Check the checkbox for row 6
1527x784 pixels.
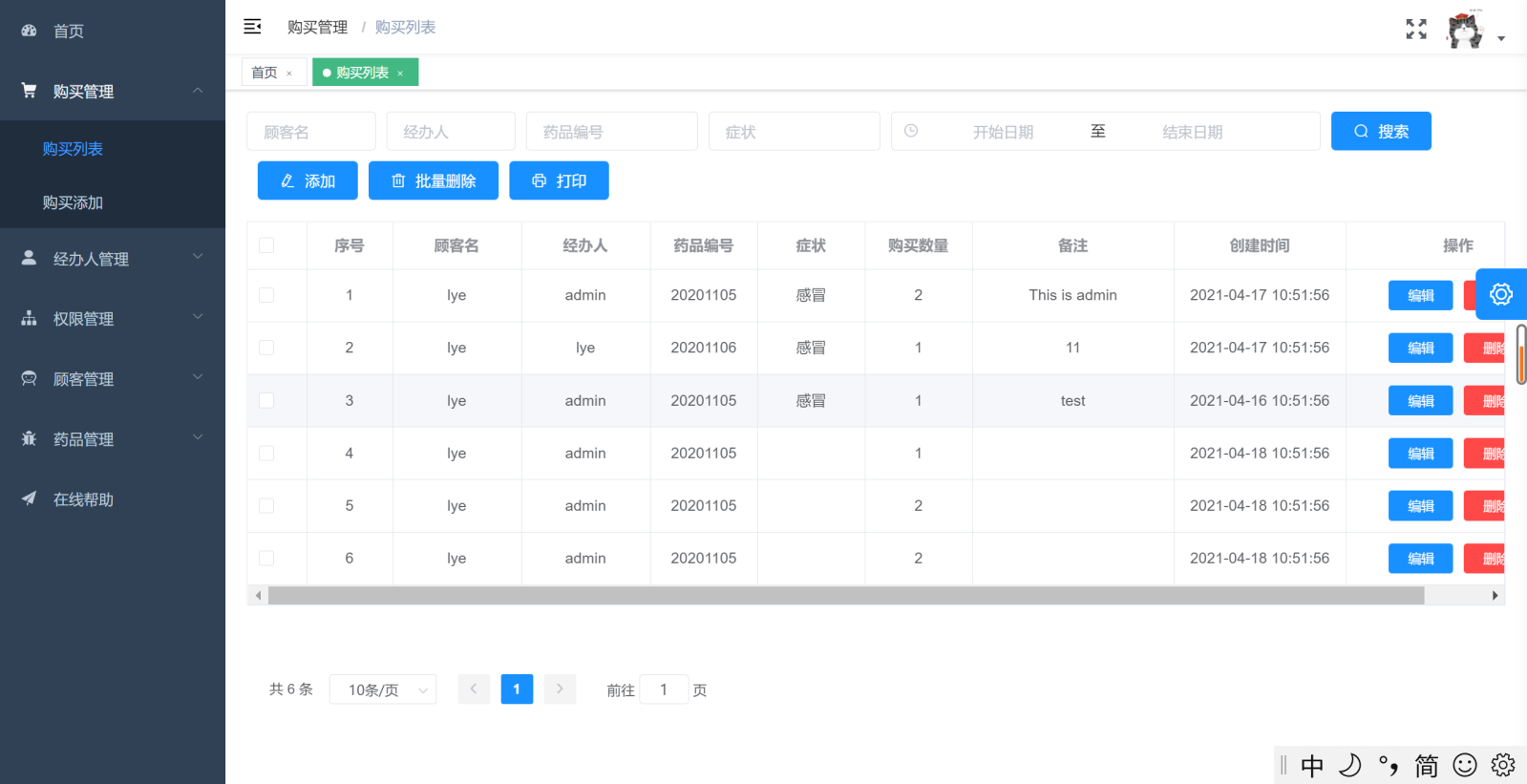pos(266,559)
